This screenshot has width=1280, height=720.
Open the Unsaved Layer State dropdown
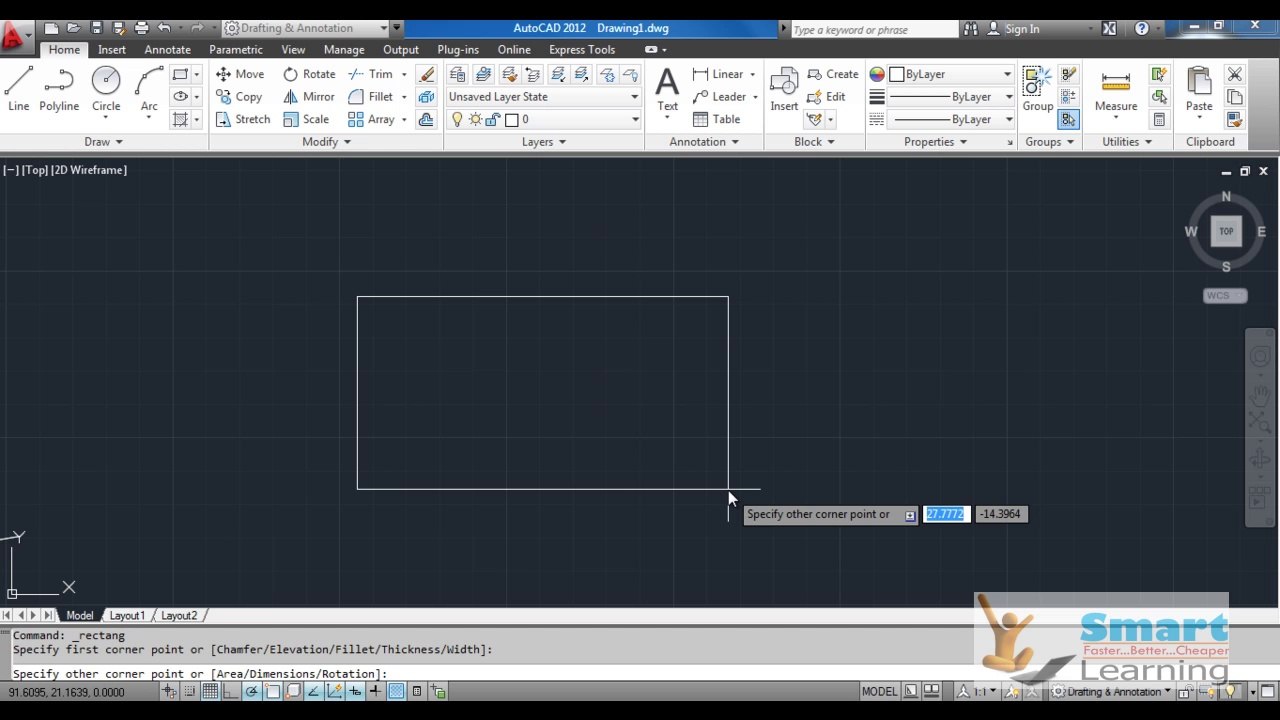(543, 97)
